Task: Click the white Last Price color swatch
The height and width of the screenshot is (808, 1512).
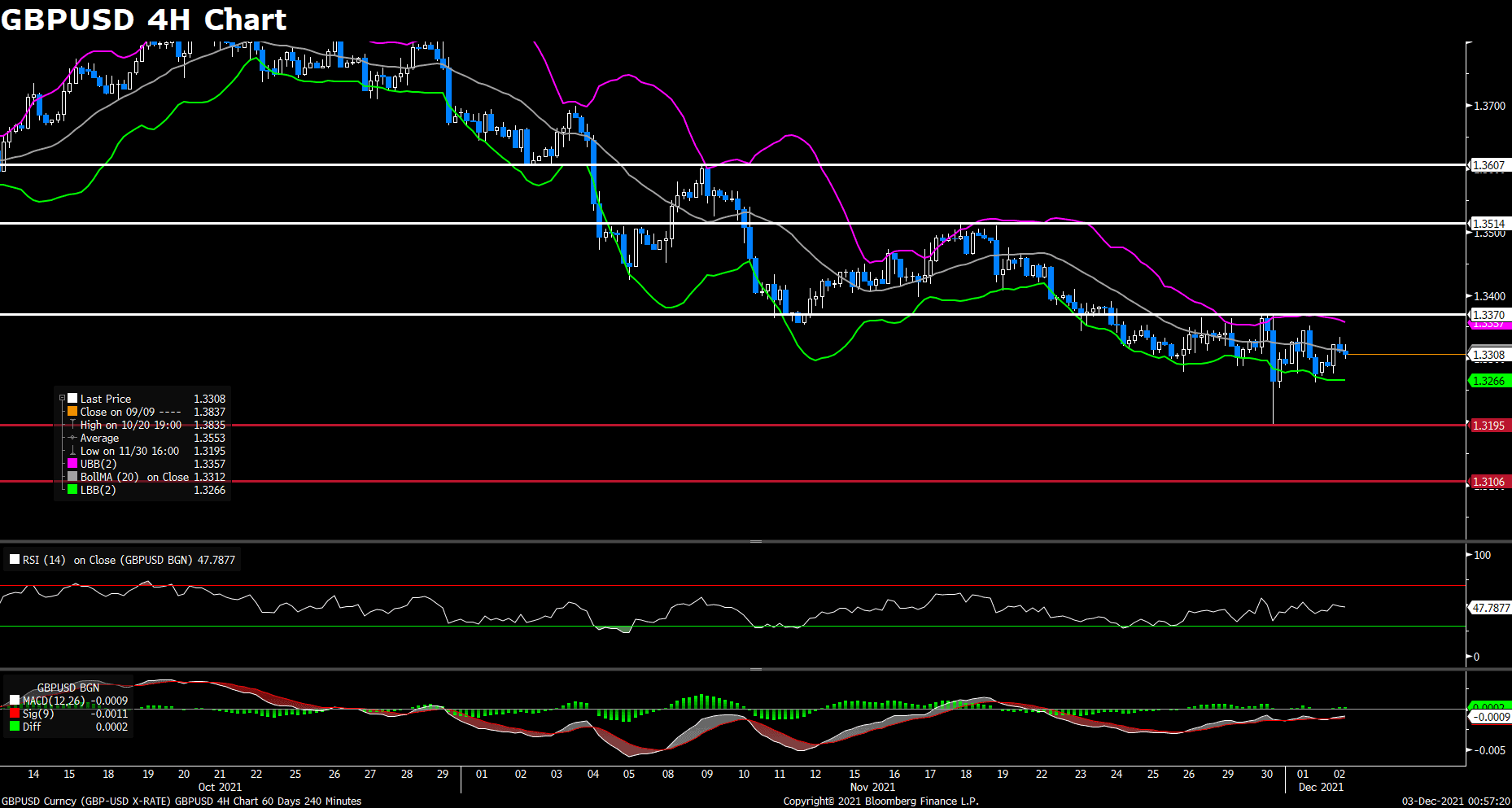Action: click(x=72, y=398)
